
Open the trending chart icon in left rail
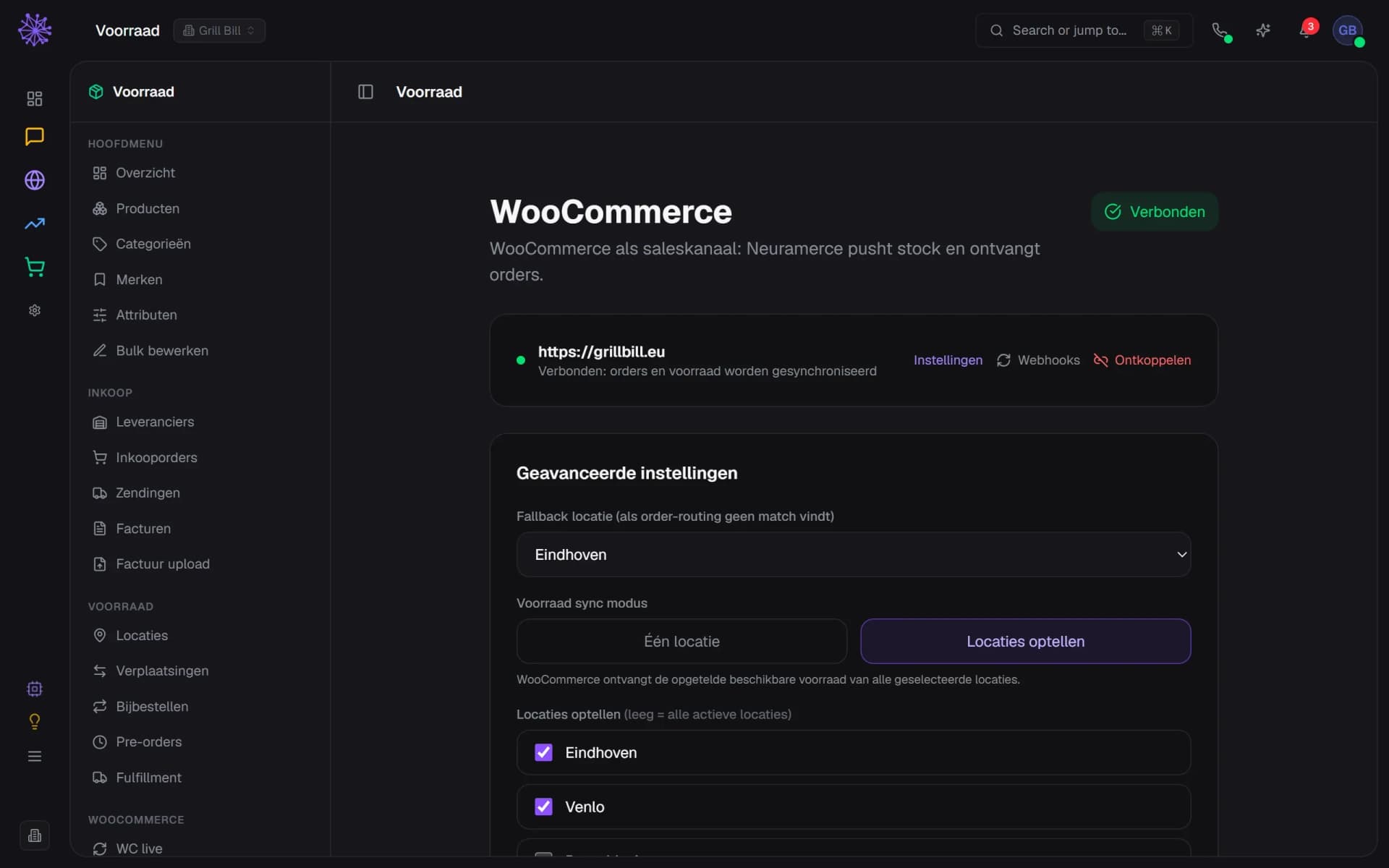[35, 224]
